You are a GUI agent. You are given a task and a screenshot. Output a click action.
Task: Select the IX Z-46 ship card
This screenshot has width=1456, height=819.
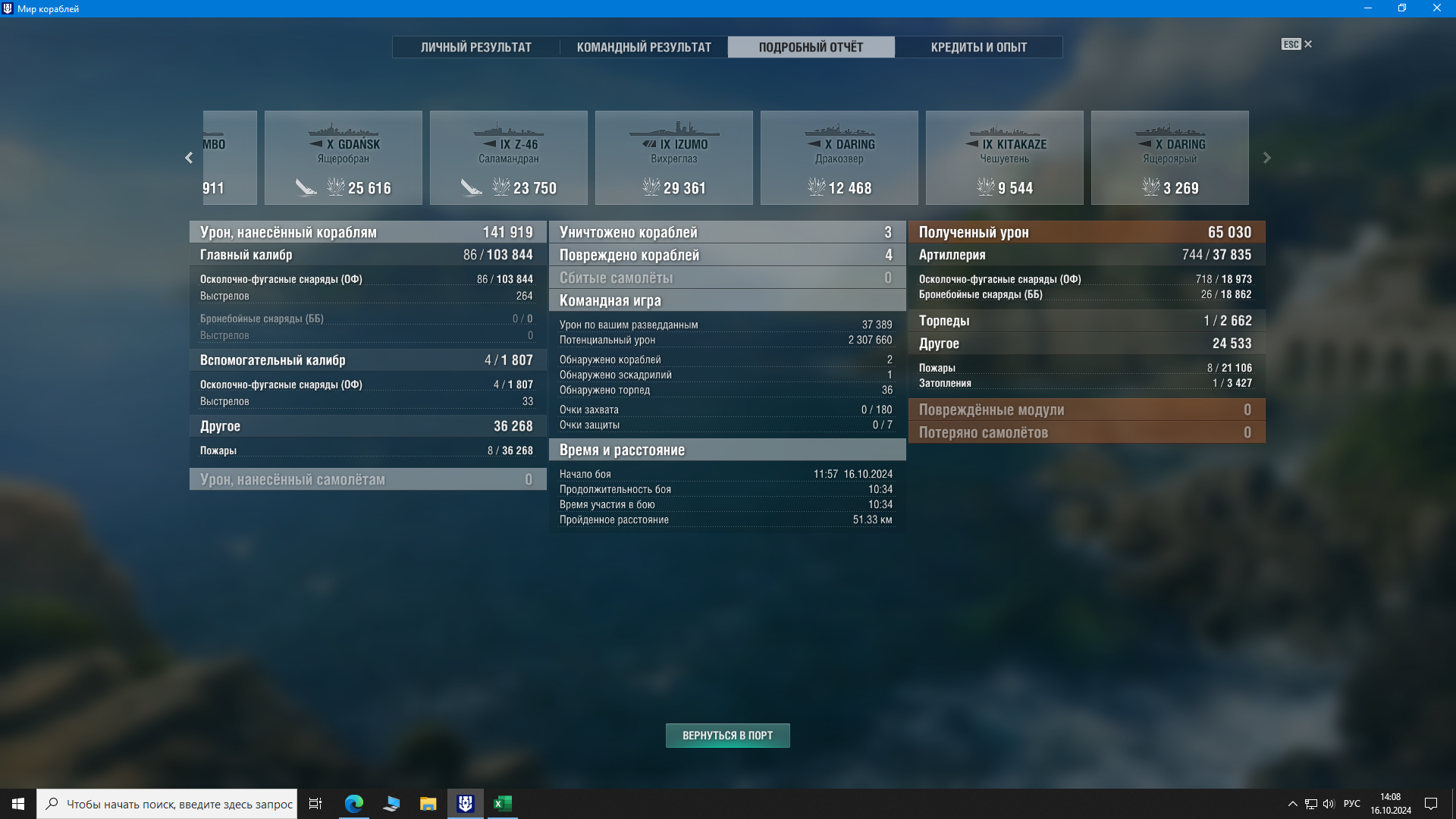point(508,157)
